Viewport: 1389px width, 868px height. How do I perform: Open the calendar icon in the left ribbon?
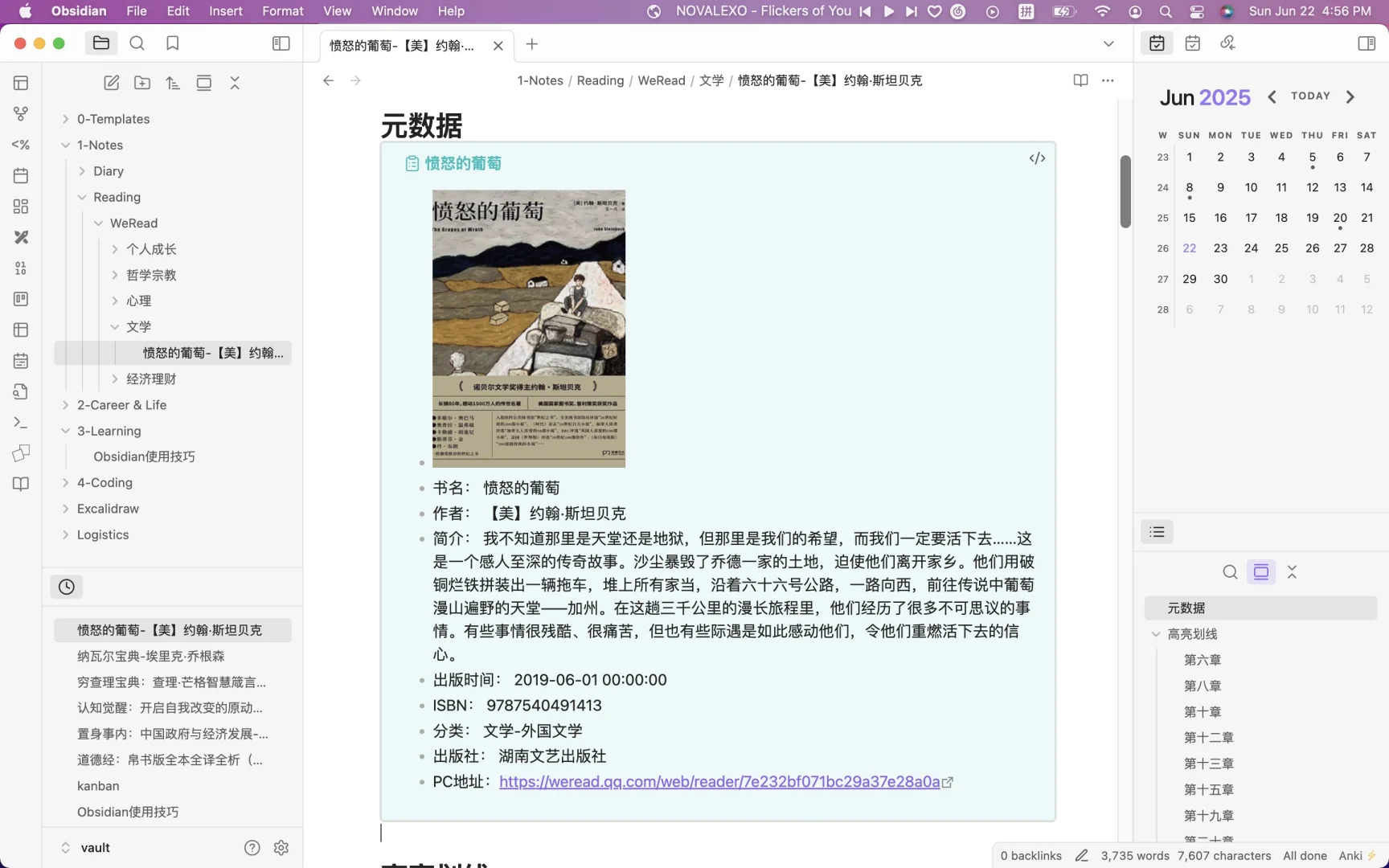click(20, 175)
